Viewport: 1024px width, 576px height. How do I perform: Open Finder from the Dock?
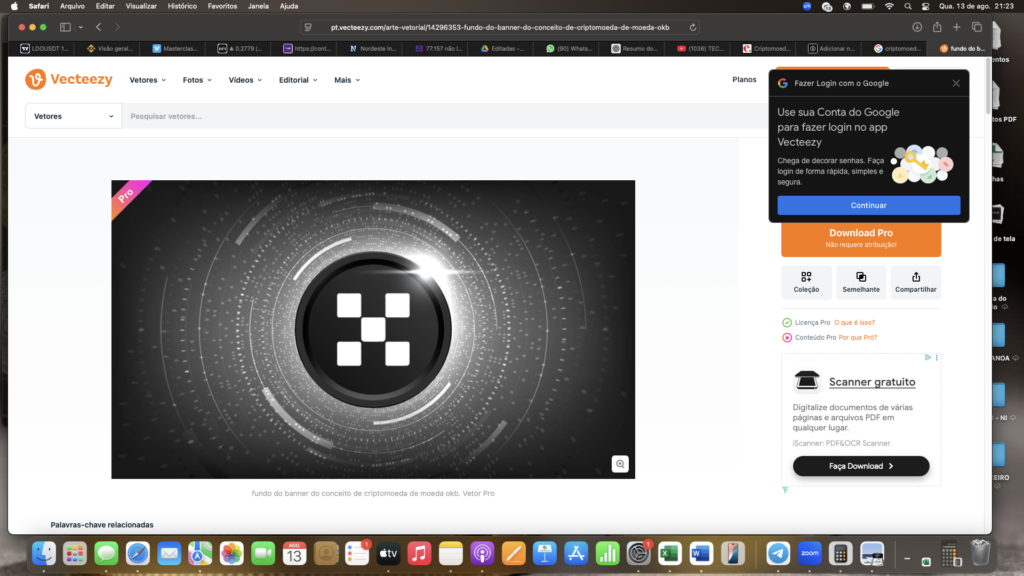pos(44,554)
